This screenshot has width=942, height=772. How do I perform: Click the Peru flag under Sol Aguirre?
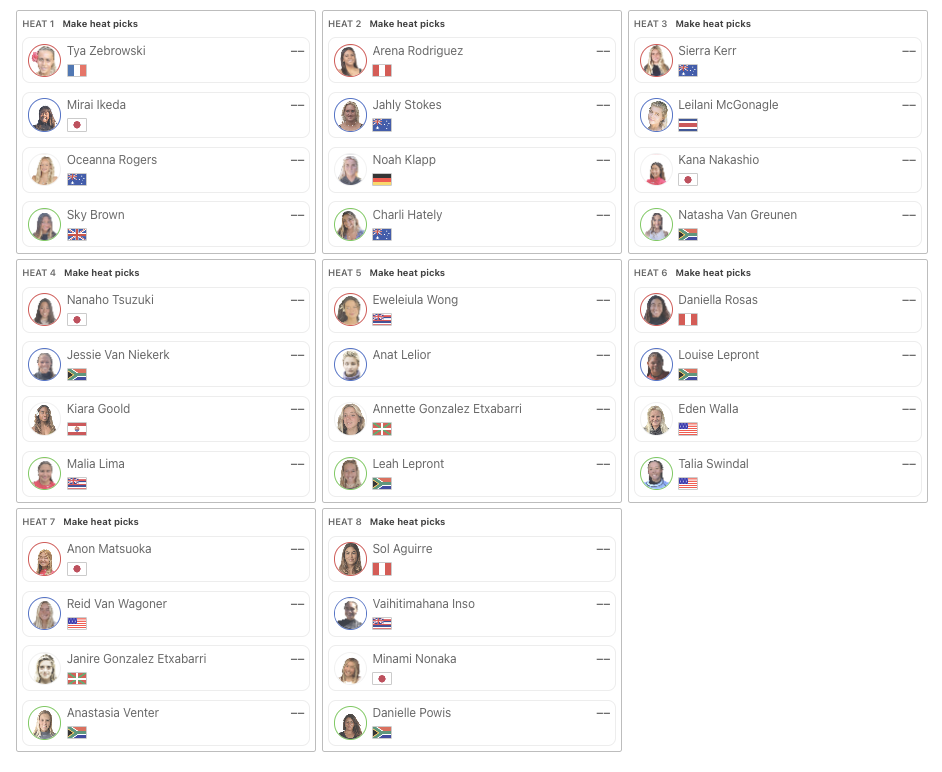point(382,569)
